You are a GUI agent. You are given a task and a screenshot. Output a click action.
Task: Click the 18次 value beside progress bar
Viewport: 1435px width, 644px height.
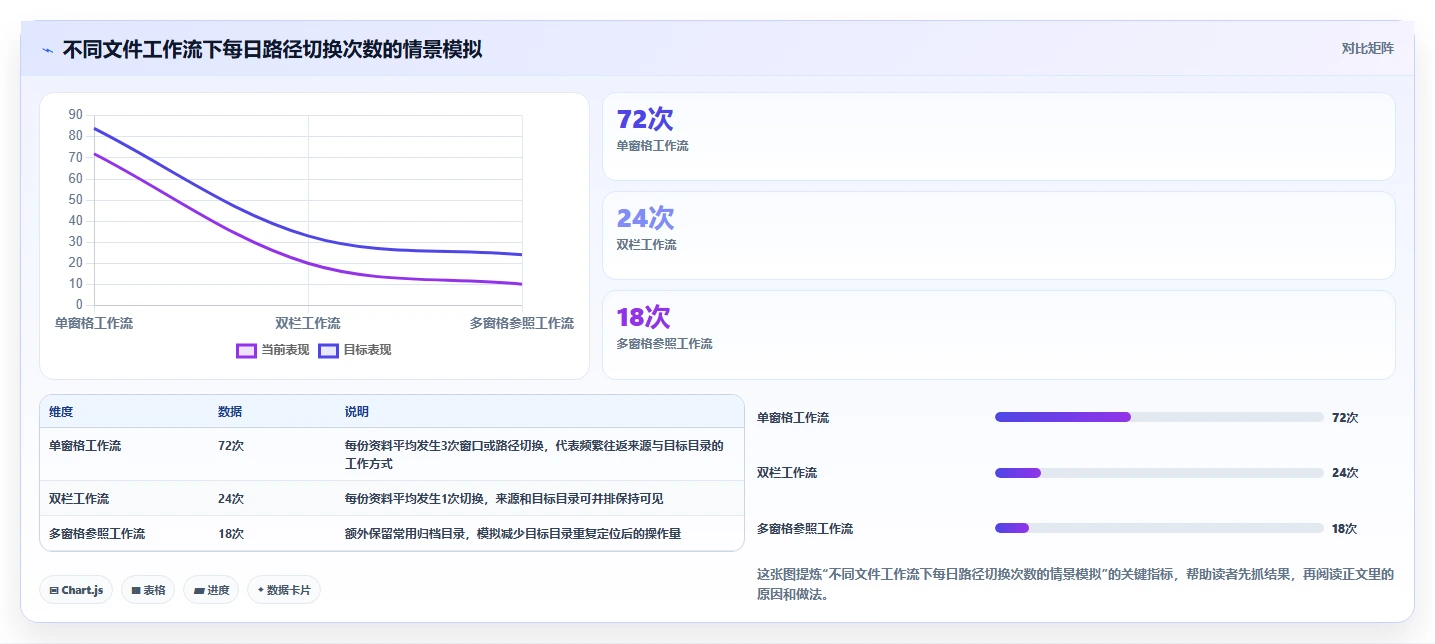coord(1345,529)
